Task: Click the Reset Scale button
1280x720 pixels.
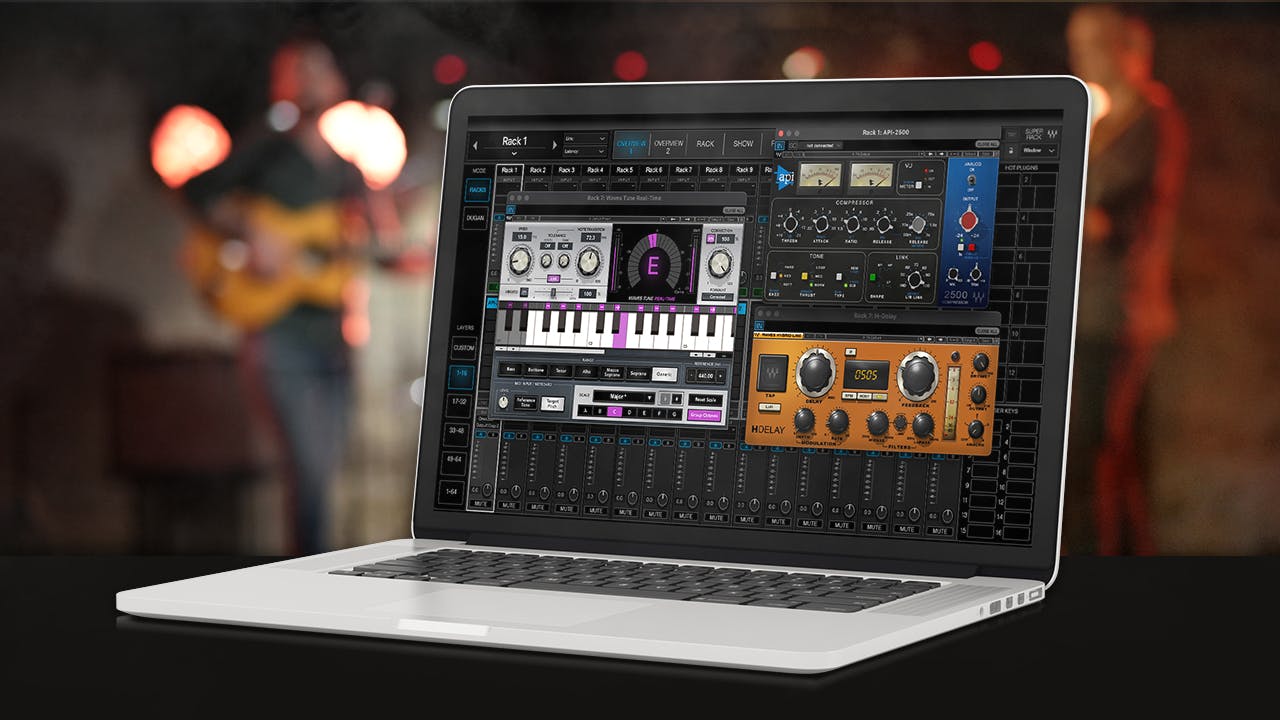Action: [704, 398]
